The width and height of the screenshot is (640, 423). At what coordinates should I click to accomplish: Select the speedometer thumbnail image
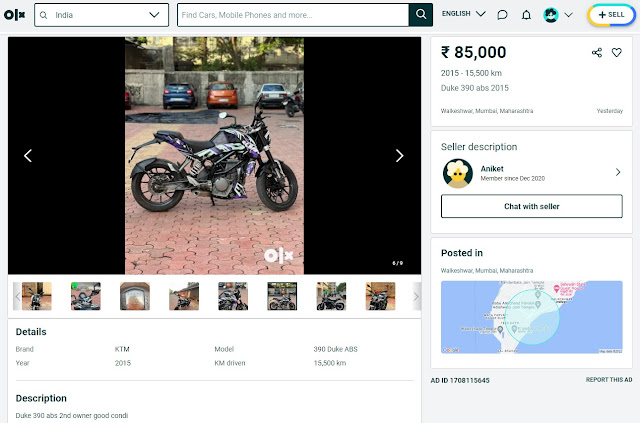pyautogui.click(x=135, y=296)
